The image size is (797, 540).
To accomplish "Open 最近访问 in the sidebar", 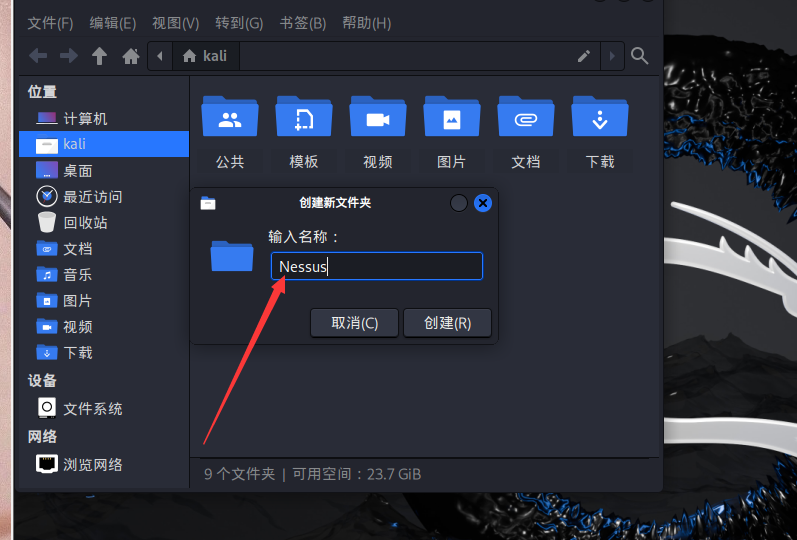I will point(104,196).
